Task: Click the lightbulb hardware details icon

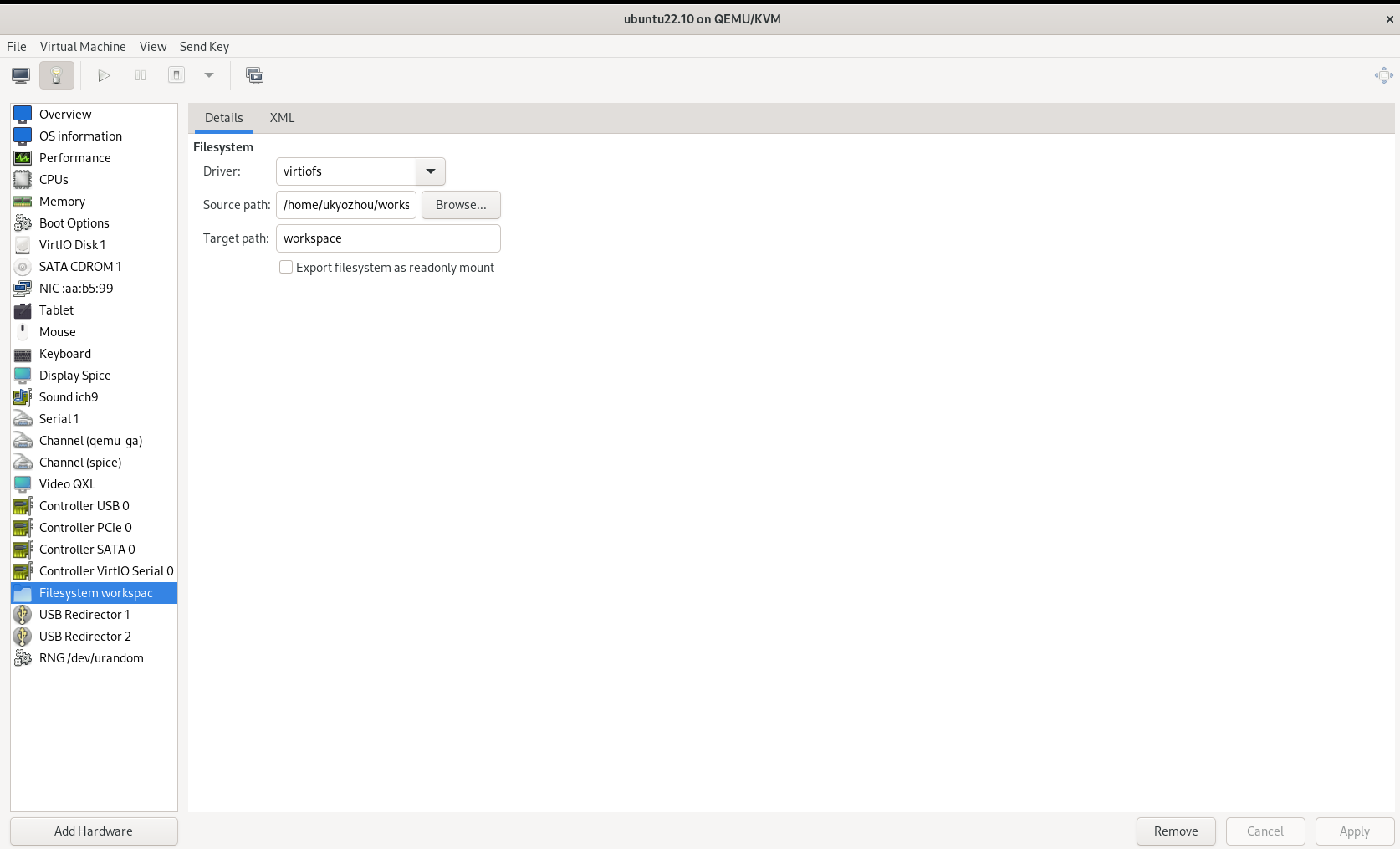Action: coord(57,76)
